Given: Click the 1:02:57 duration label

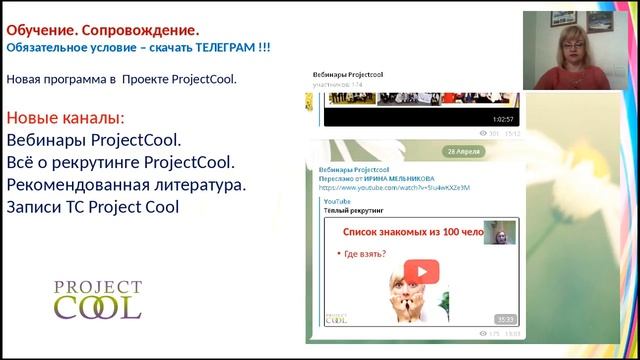Looking at the screenshot, I should pos(503,120).
